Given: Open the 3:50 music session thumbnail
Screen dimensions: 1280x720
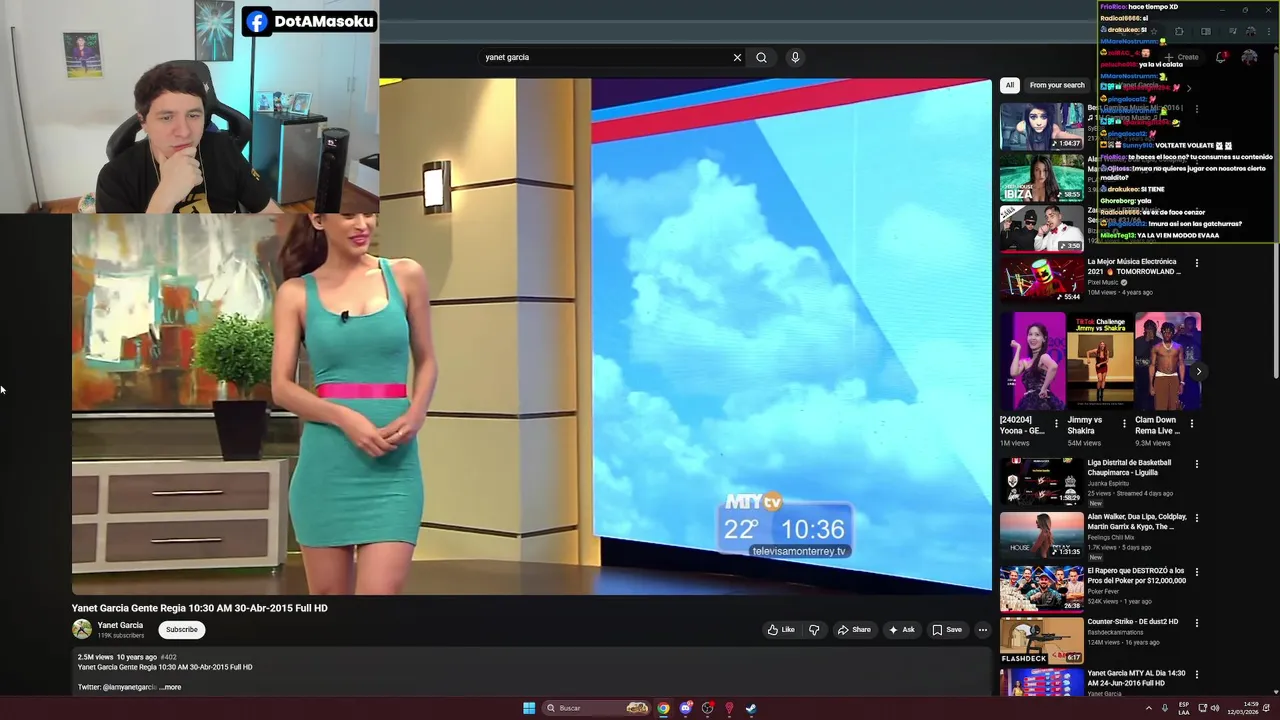Looking at the screenshot, I should 1042,229.
